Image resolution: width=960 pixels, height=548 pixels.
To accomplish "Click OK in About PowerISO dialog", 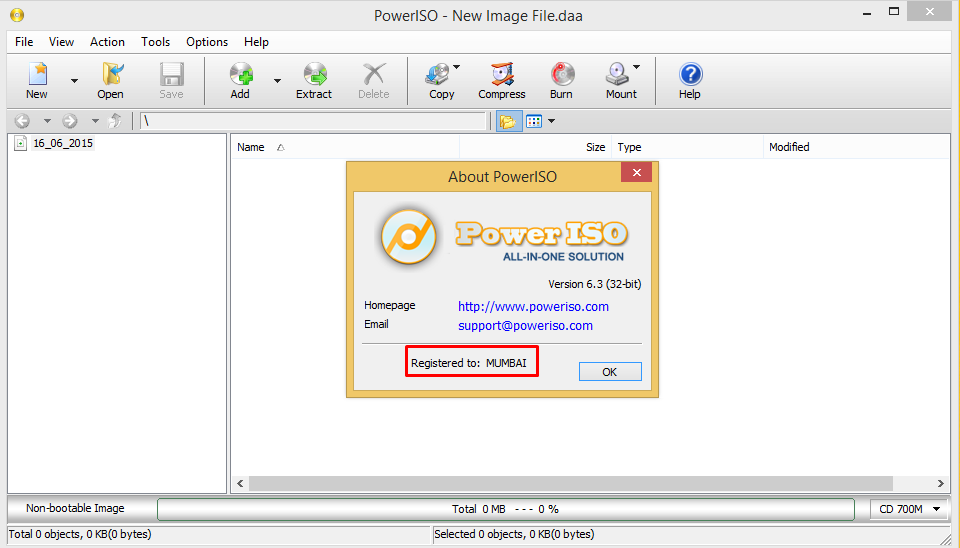I will pos(610,372).
